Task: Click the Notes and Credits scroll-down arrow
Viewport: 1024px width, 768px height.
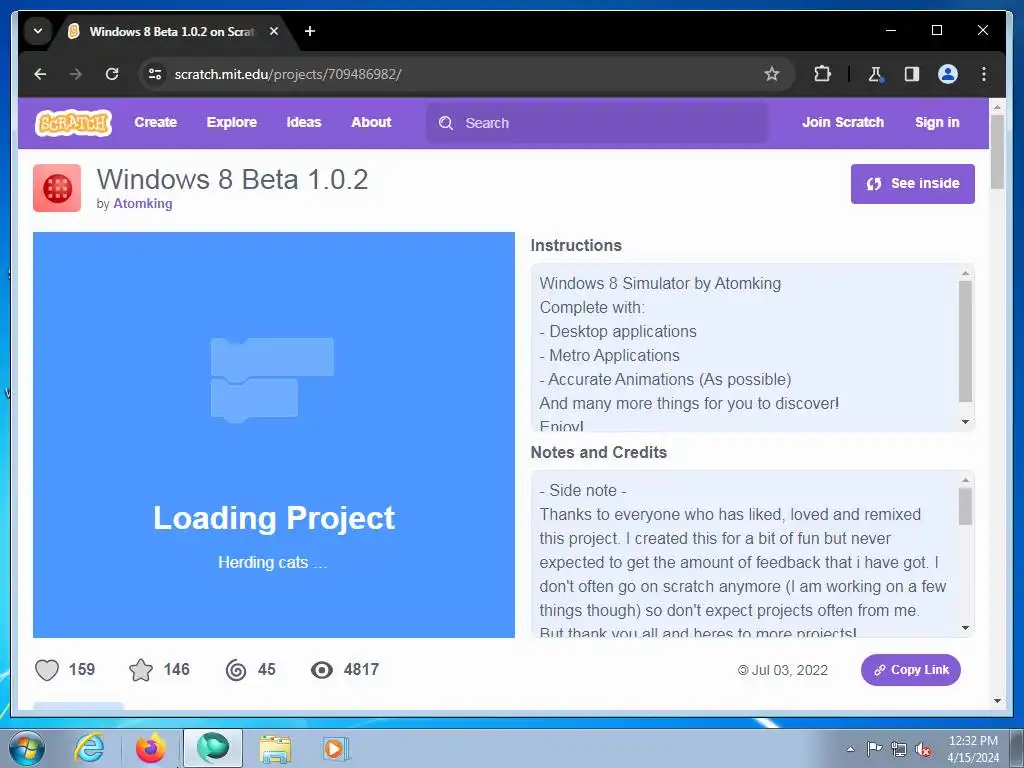Action: click(x=965, y=628)
